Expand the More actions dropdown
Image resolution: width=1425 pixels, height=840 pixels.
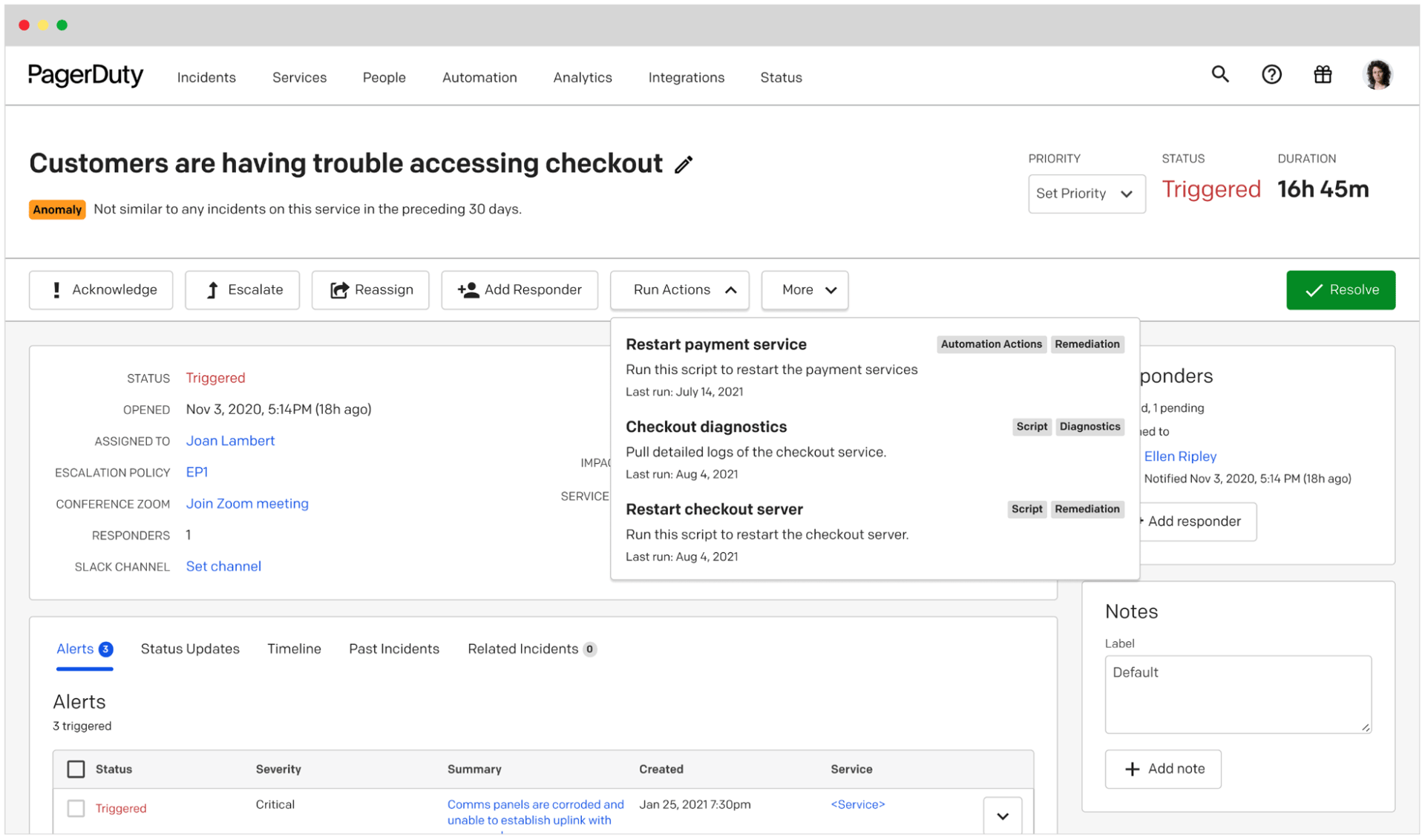click(x=805, y=290)
